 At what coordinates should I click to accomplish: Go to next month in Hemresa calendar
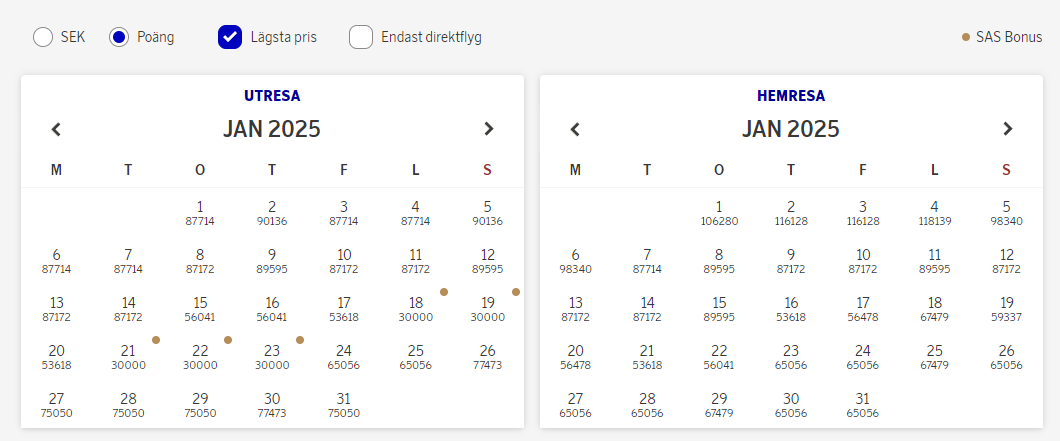1007,129
